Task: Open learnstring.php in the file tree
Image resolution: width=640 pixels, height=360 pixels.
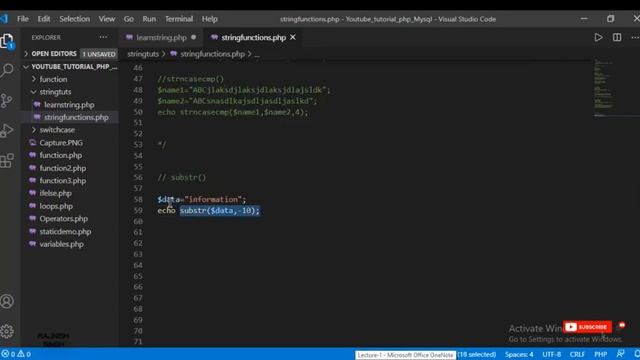Action: pos(69,104)
